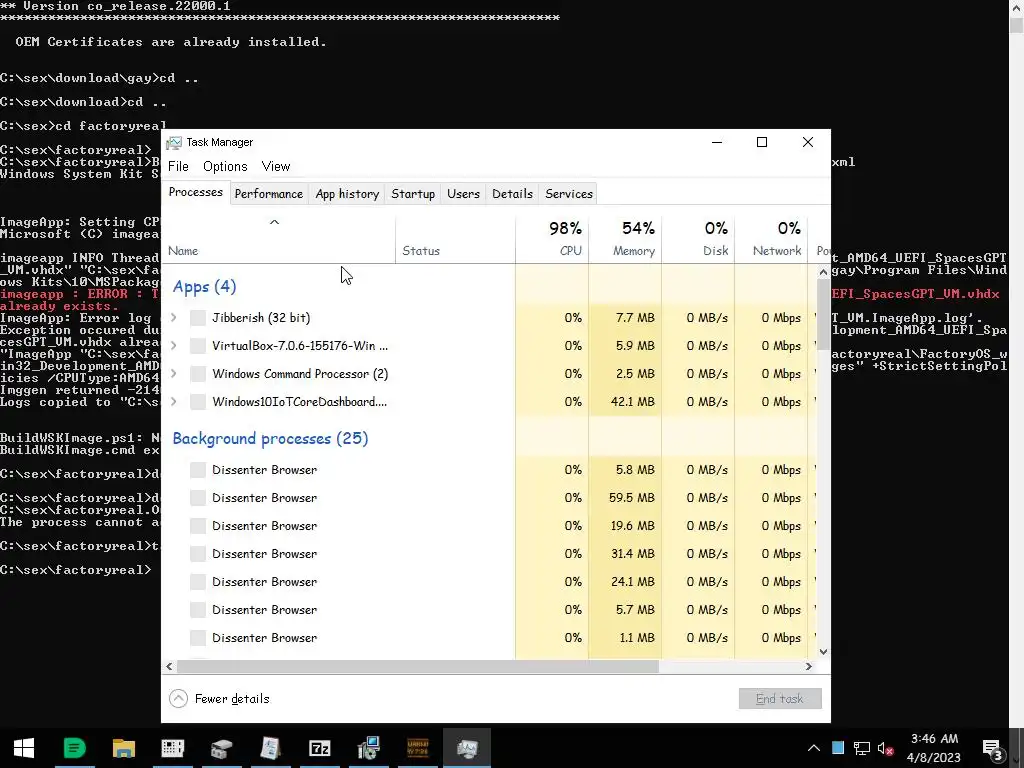Click the horizontal scroll right arrow

coord(808,667)
